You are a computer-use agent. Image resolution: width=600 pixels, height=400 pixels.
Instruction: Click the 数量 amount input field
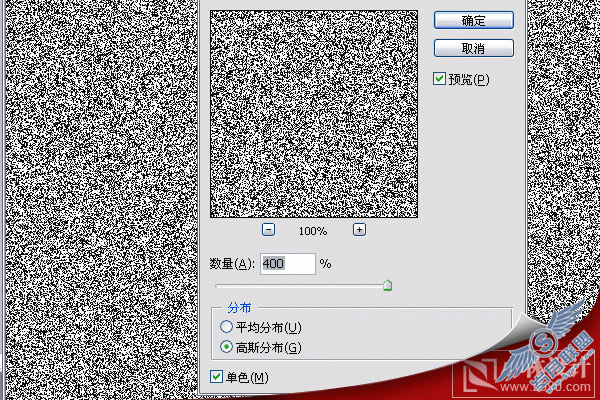point(288,264)
